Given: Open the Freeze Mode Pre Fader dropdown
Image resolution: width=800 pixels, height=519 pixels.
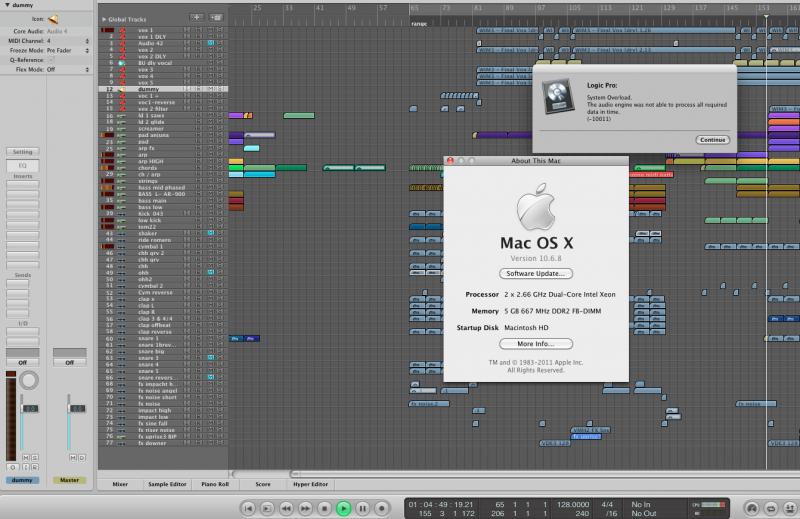Looking at the screenshot, I should pos(67,51).
